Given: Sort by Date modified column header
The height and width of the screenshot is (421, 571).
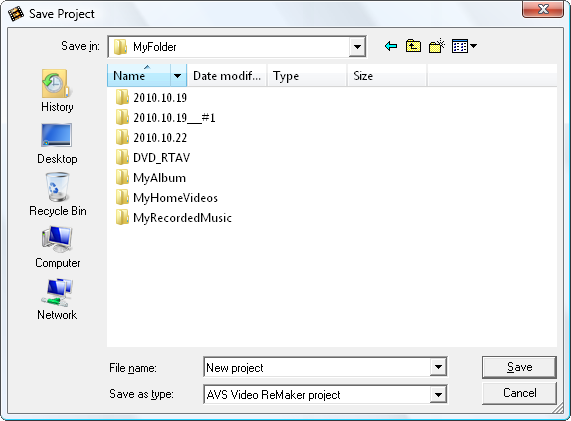Looking at the screenshot, I should [227, 76].
